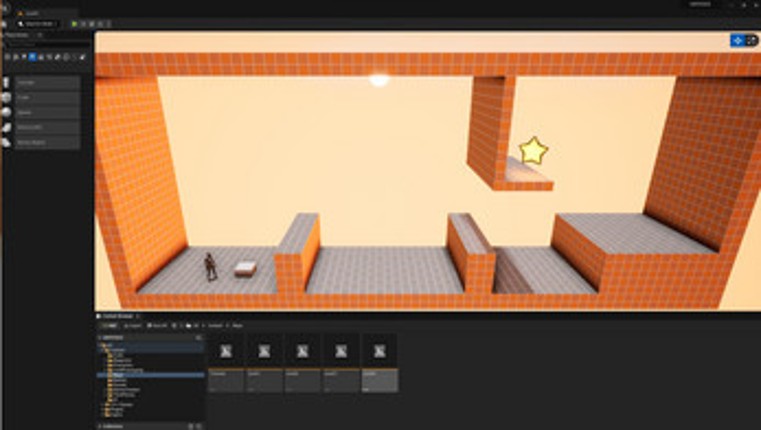Click the Unreal Engine logo icon
This screenshot has width=761, height=430.
tap(5, 7)
